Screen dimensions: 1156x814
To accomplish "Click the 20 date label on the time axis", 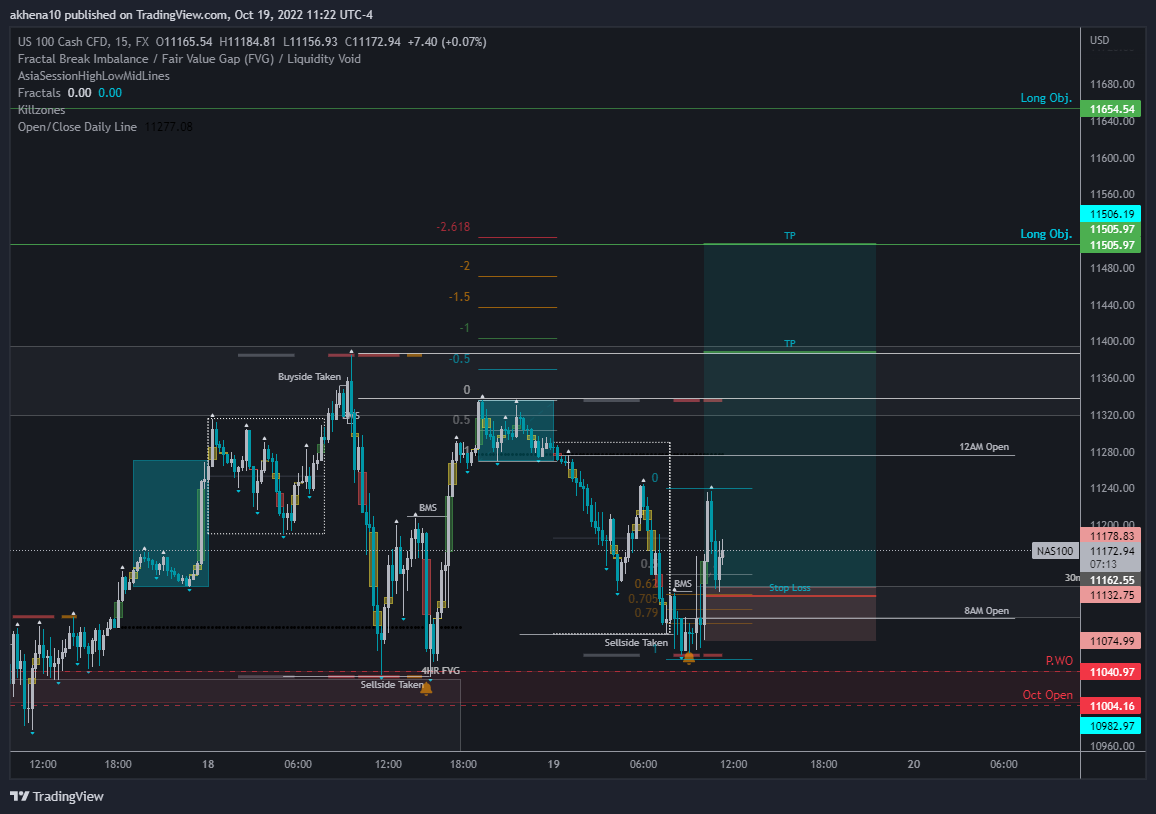I will point(913,764).
